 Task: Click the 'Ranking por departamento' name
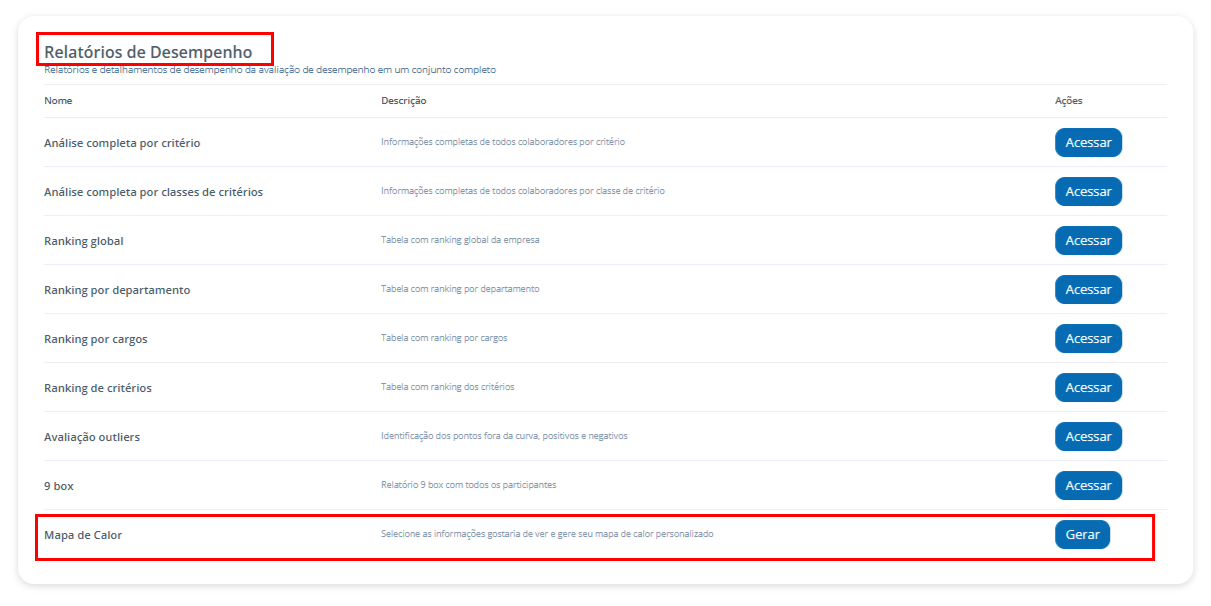point(117,290)
